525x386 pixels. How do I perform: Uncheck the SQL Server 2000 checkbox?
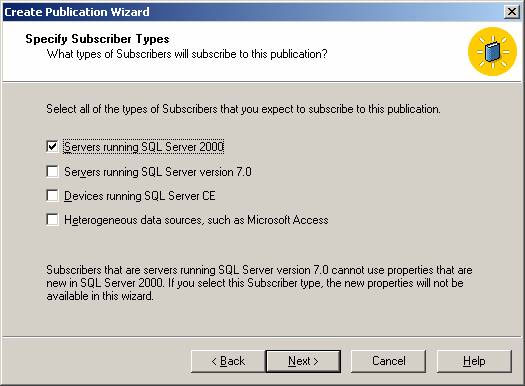point(52,146)
